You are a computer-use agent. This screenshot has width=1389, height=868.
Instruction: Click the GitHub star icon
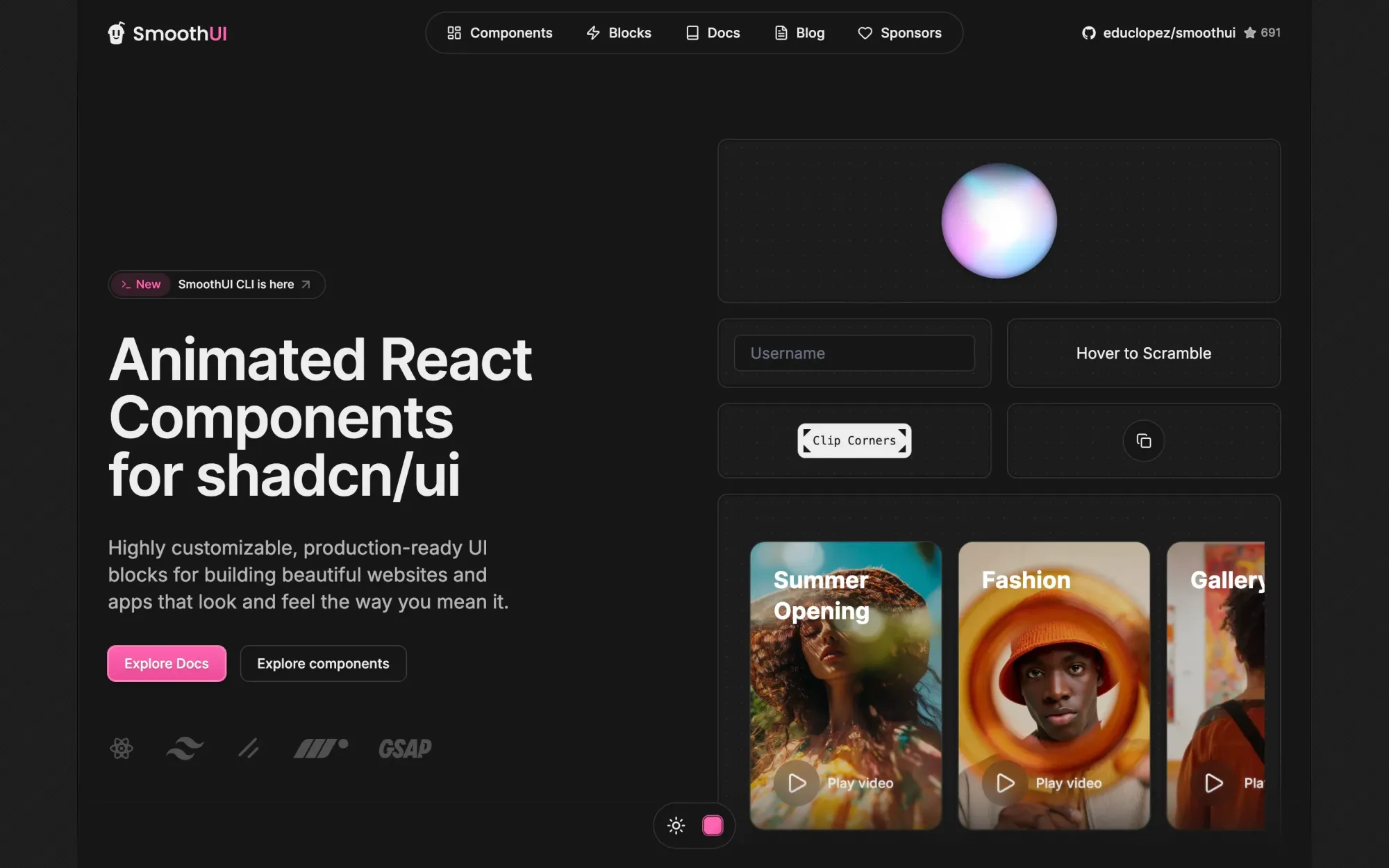1250,33
